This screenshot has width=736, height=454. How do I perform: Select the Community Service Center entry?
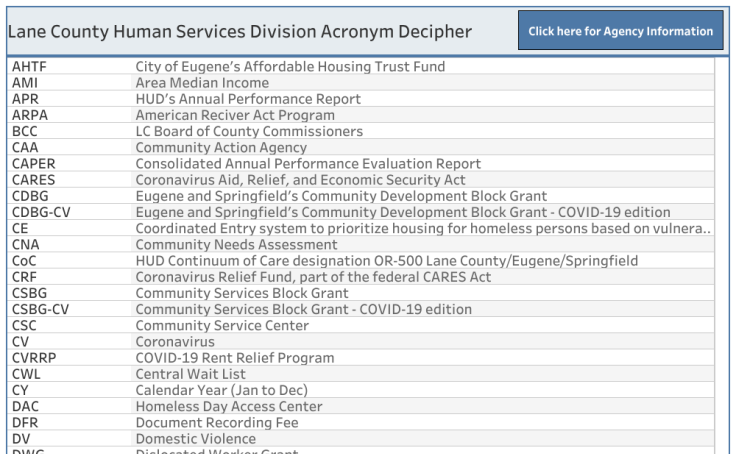pyautogui.click(x=225, y=325)
